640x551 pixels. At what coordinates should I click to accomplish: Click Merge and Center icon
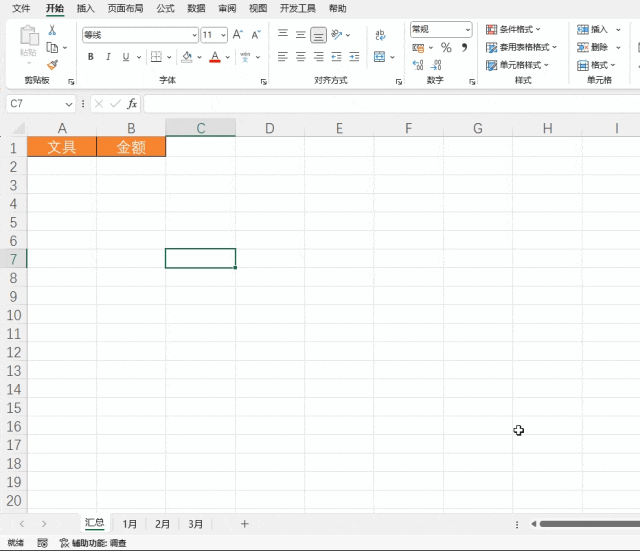point(380,57)
